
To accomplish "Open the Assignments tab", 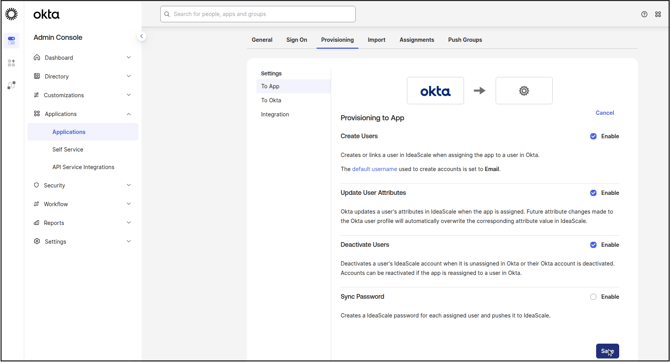I will click(417, 40).
